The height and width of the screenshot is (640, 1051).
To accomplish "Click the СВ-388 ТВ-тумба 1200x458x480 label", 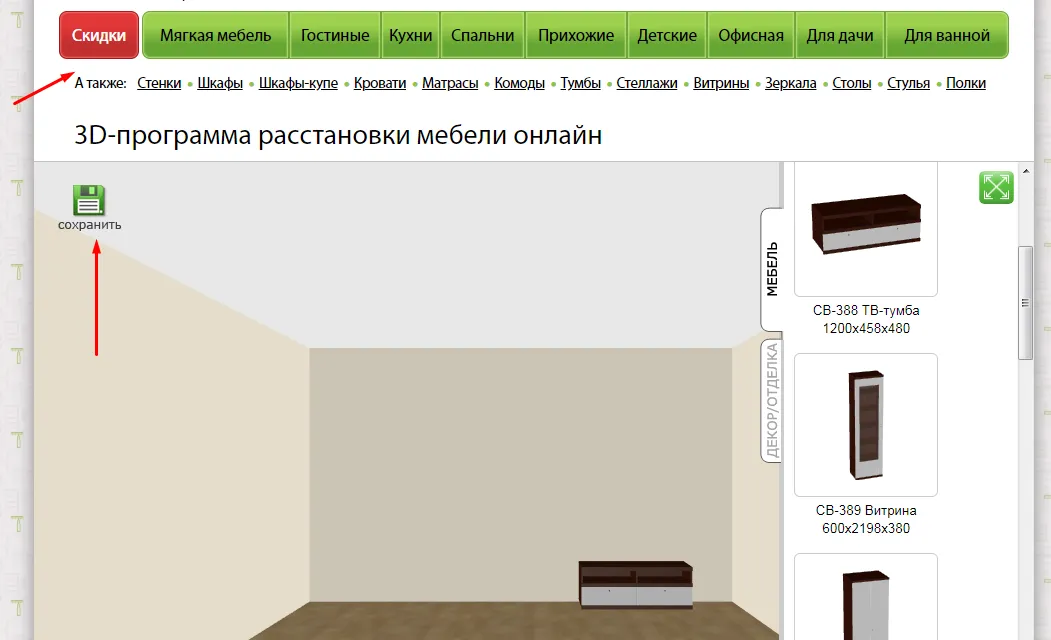I will coord(866,320).
